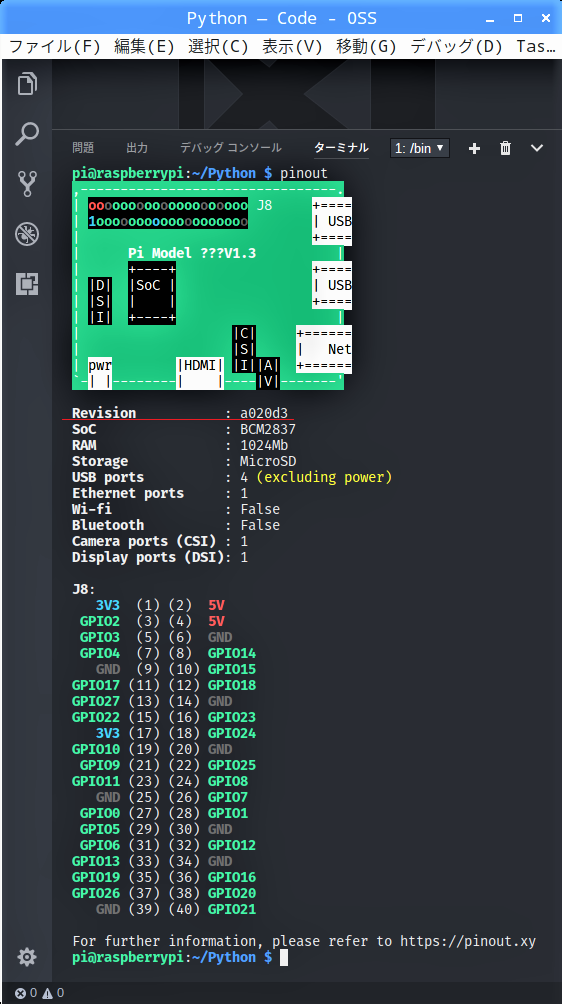562x1004 pixels.
Task: Click the RAM value 1024Mb
Action: point(264,445)
